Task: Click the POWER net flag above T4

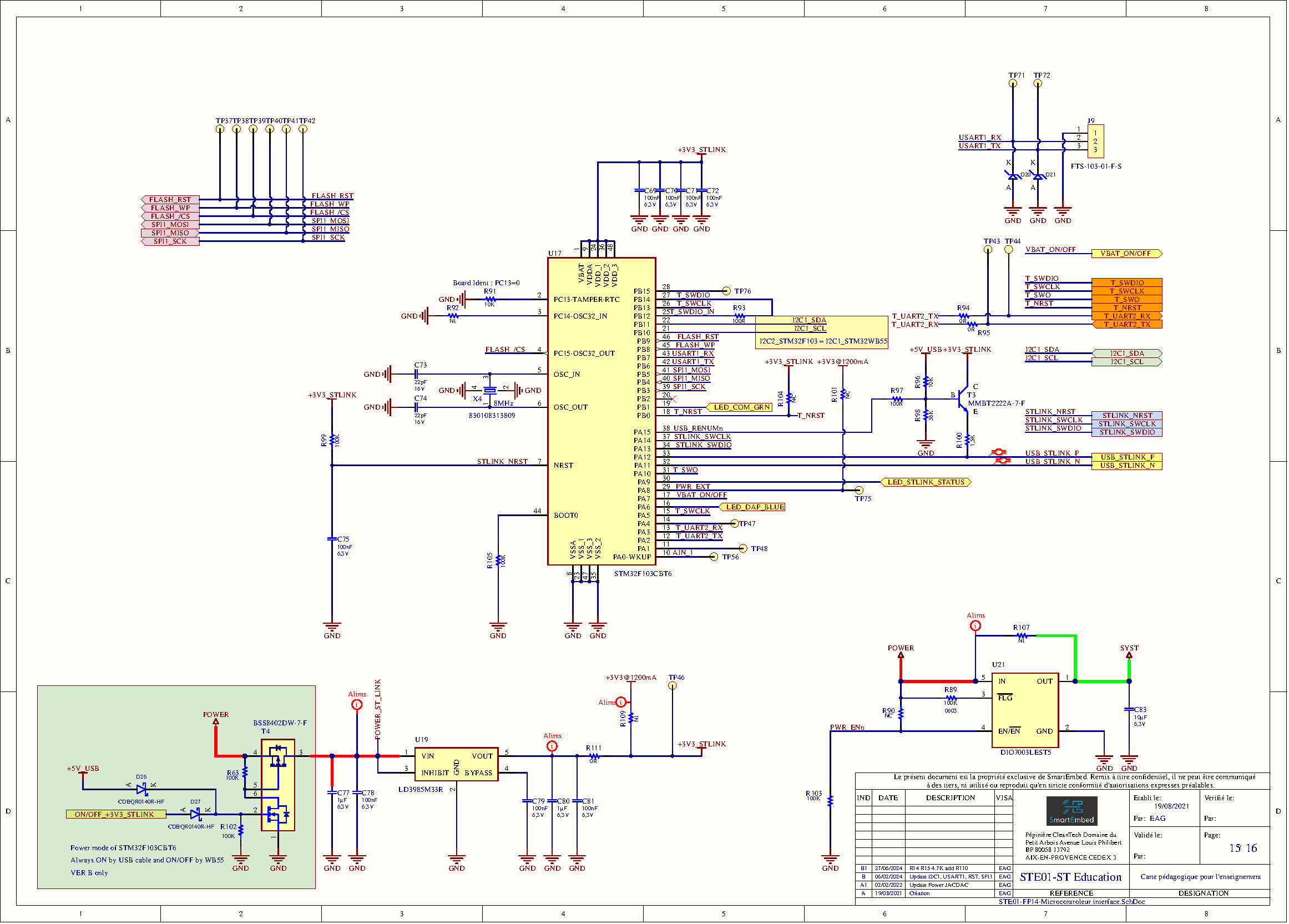Action: (217, 721)
